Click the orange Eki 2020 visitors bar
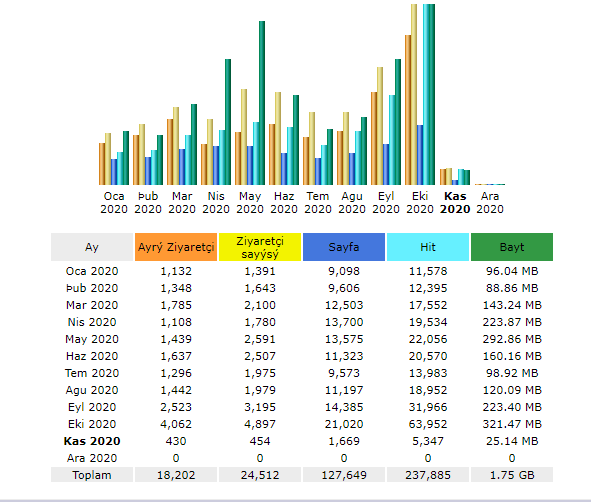The width and height of the screenshot is (591, 502). coord(408,110)
